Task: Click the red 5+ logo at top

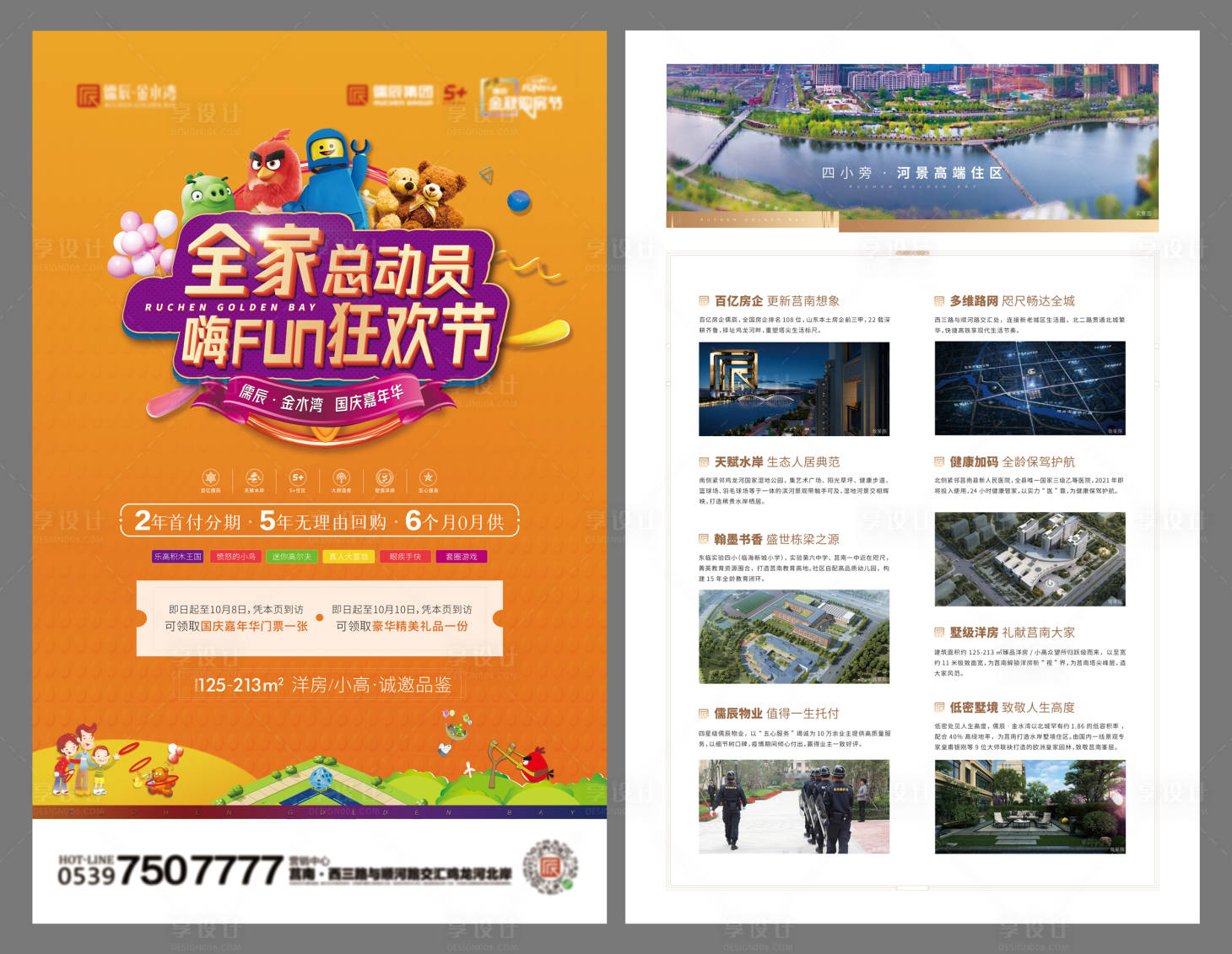Action: tap(455, 94)
